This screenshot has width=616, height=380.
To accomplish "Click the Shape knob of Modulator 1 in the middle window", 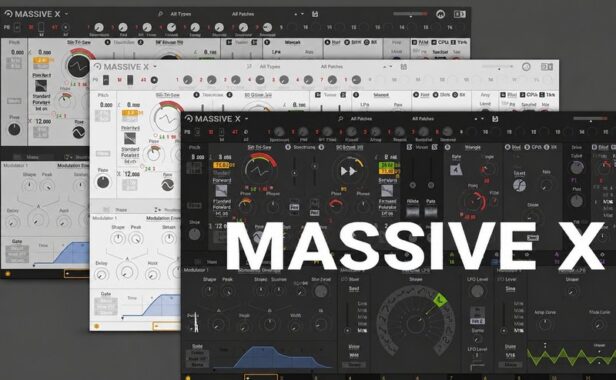I will tap(117, 238).
